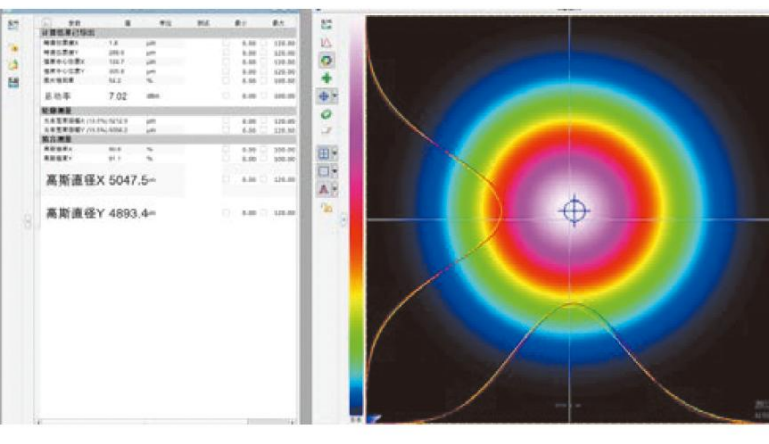Open the grid tool dropdown arrow
769x444 pixels.
click(x=335, y=154)
